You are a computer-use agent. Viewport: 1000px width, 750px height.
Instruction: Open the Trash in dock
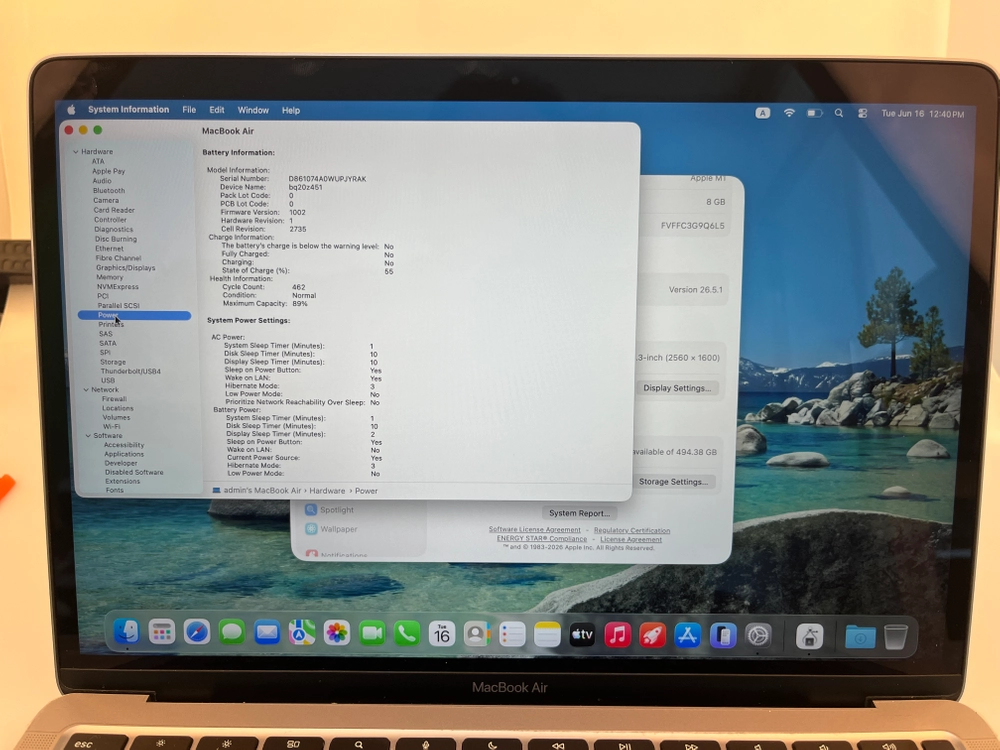895,637
